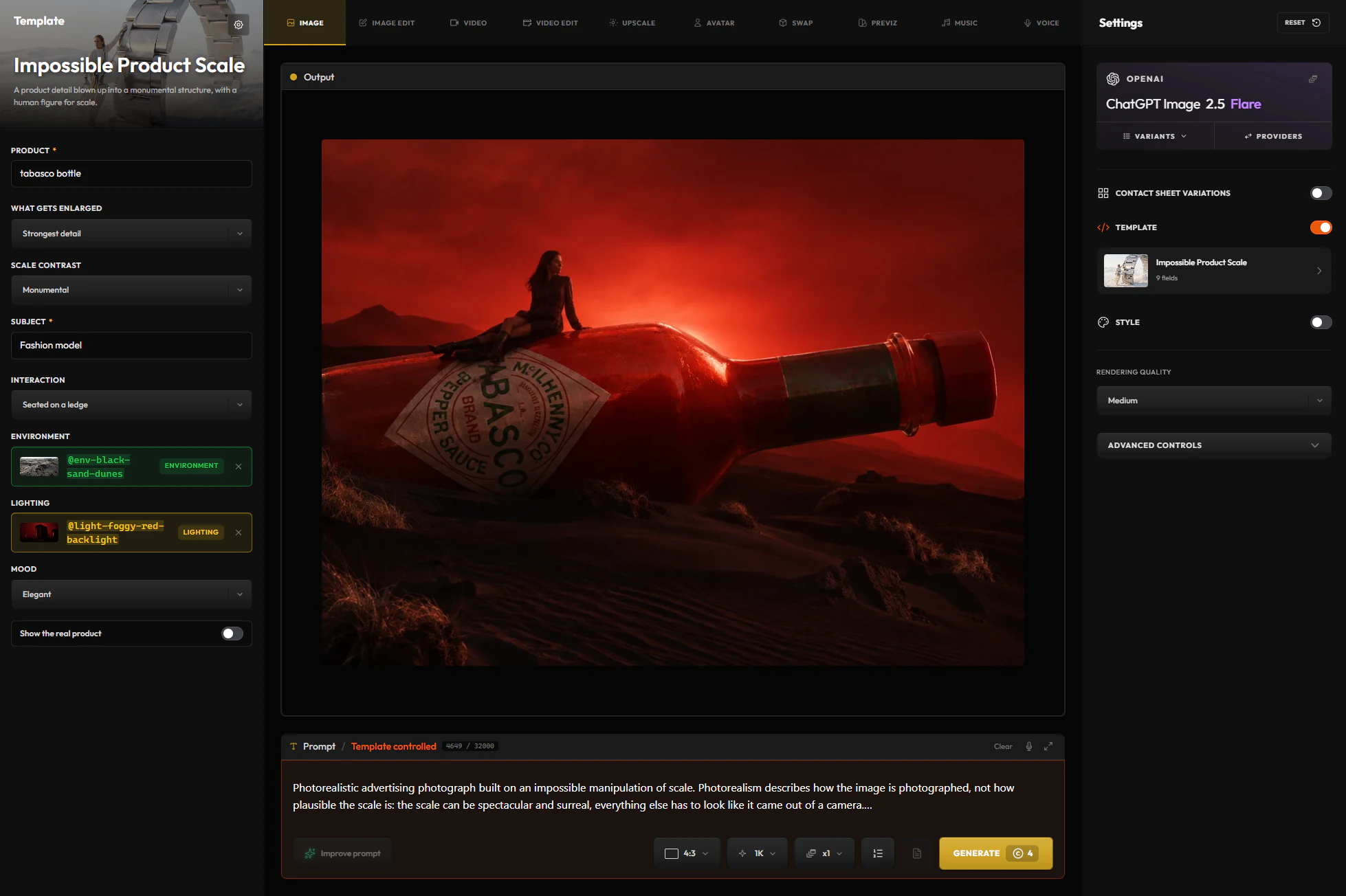Click the Music tab note icon

click(946, 23)
